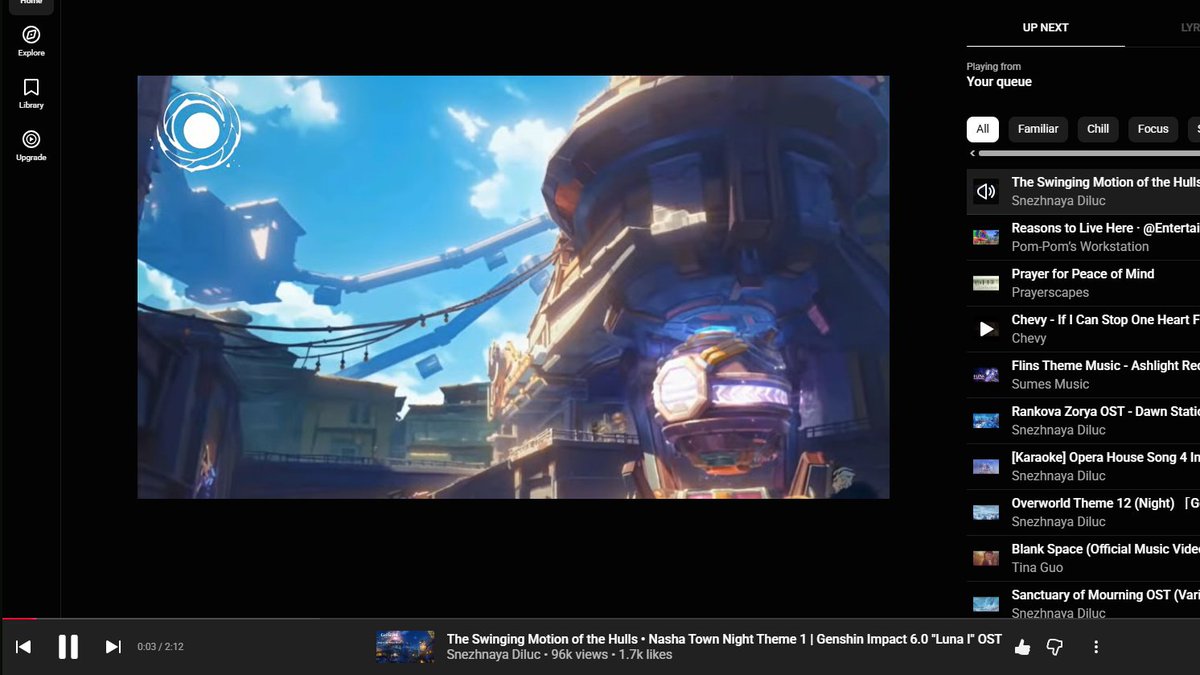Click the video player artwork
The image size is (1200, 675).
(x=513, y=287)
